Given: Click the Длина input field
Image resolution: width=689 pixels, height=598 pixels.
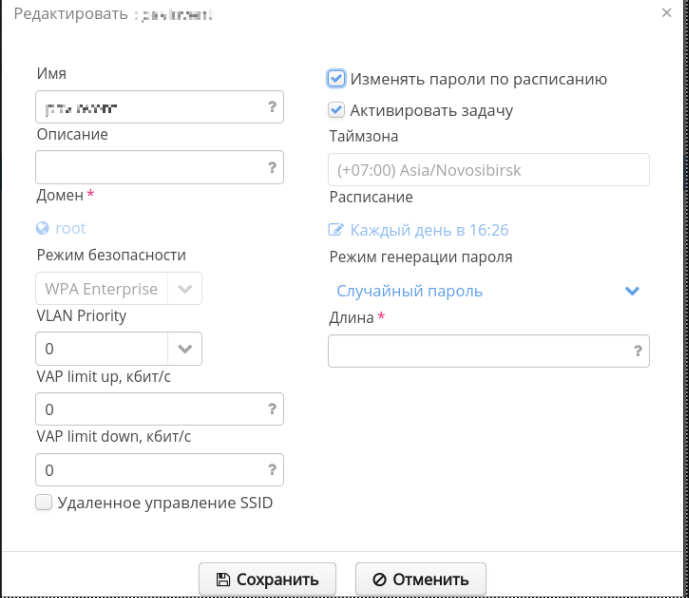Looking at the screenshot, I should (478, 351).
